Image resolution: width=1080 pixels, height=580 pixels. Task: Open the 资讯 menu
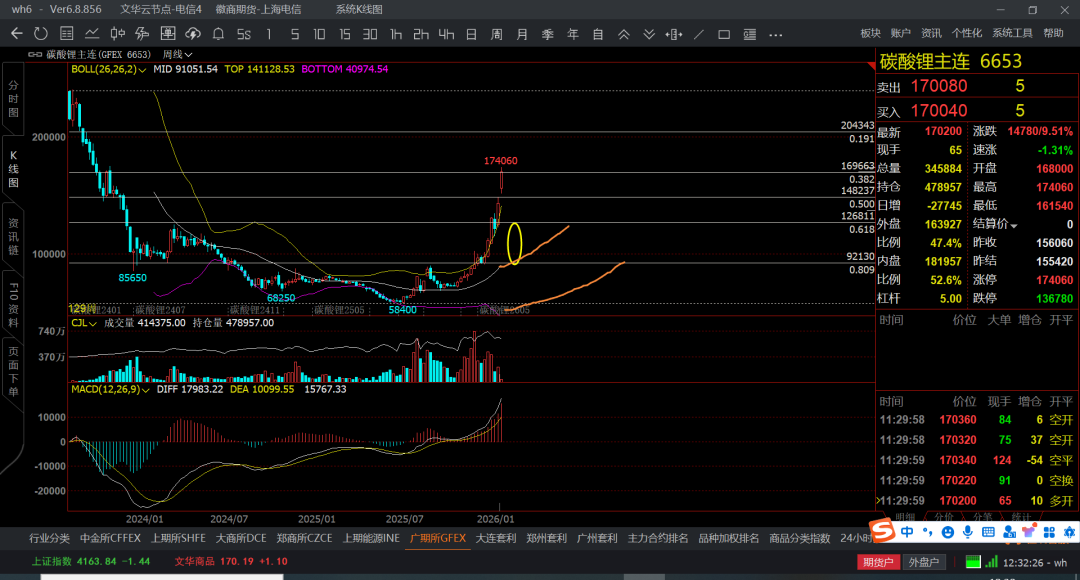pyautogui.click(x=931, y=33)
